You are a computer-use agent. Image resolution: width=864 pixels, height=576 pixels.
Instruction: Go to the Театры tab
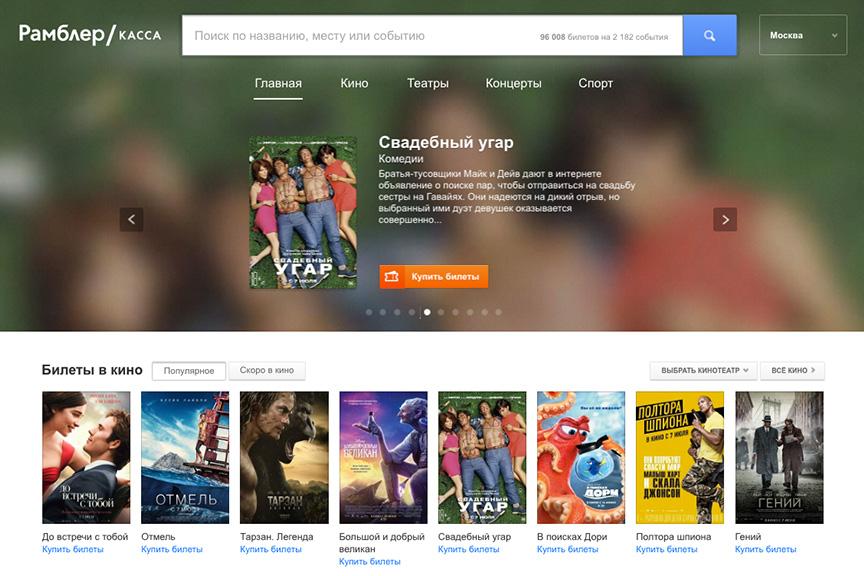tap(427, 84)
